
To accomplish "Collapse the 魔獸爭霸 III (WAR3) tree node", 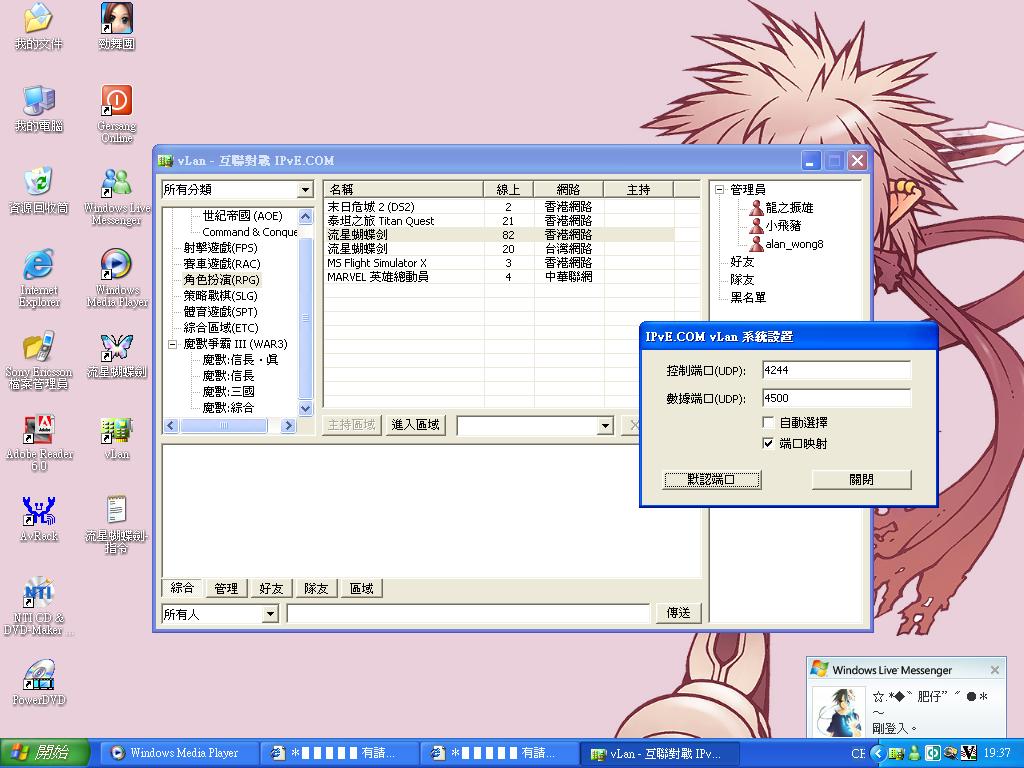I will pyautogui.click(x=172, y=344).
